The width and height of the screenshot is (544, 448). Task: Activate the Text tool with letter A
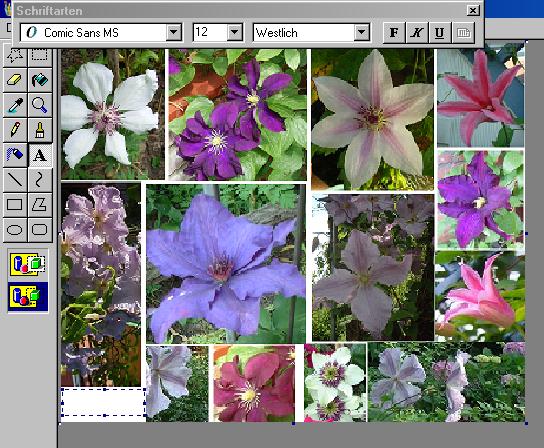click(x=40, y=155)
